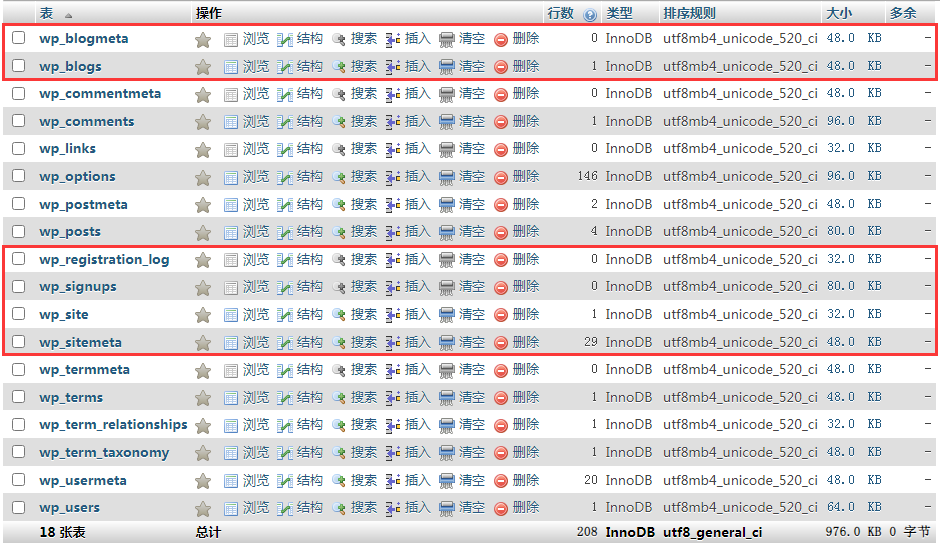
Task: Open the structure icon for wp_comments
Action: pos(285,122)
